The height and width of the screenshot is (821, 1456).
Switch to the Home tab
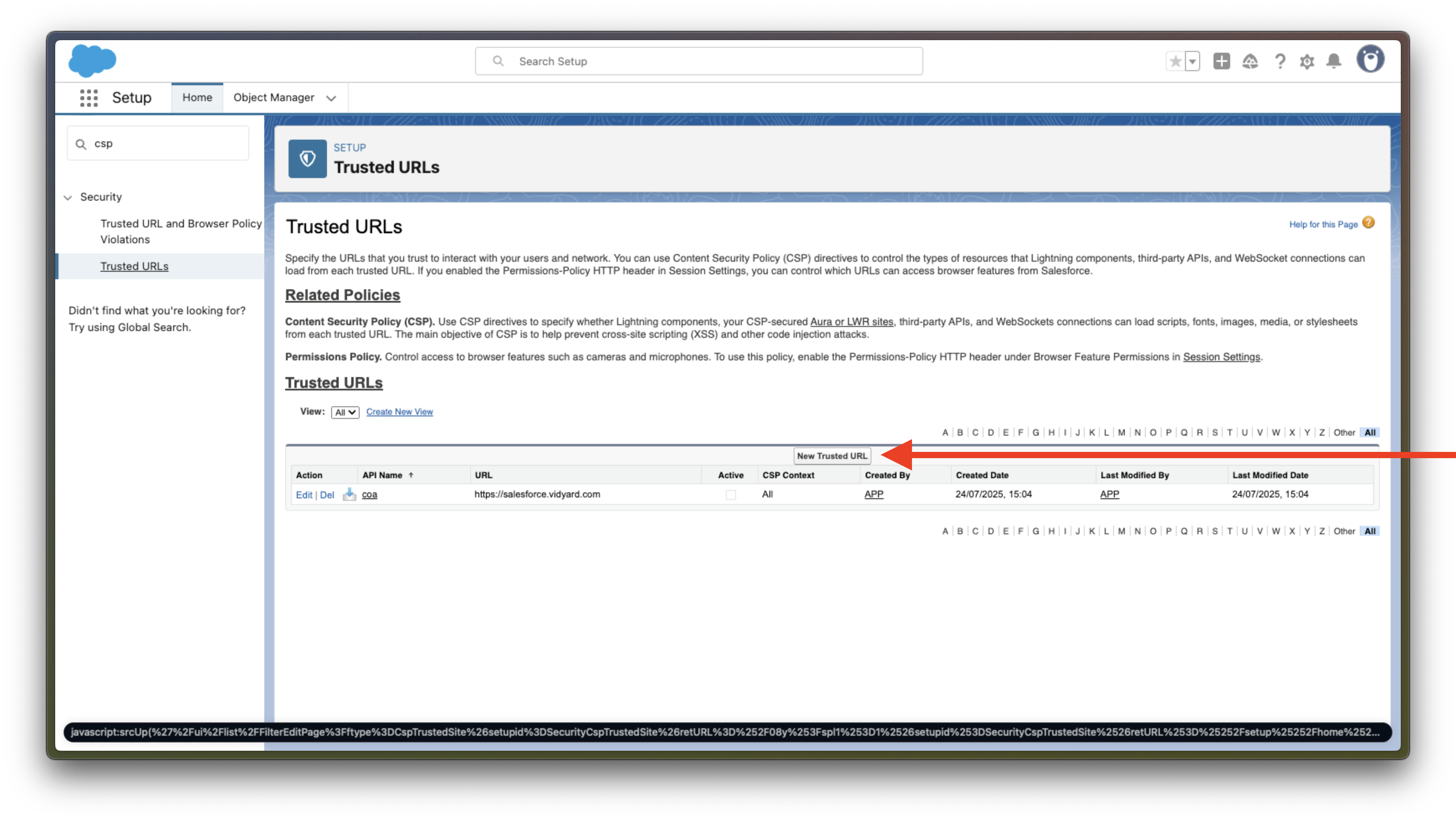click(197, 98)
